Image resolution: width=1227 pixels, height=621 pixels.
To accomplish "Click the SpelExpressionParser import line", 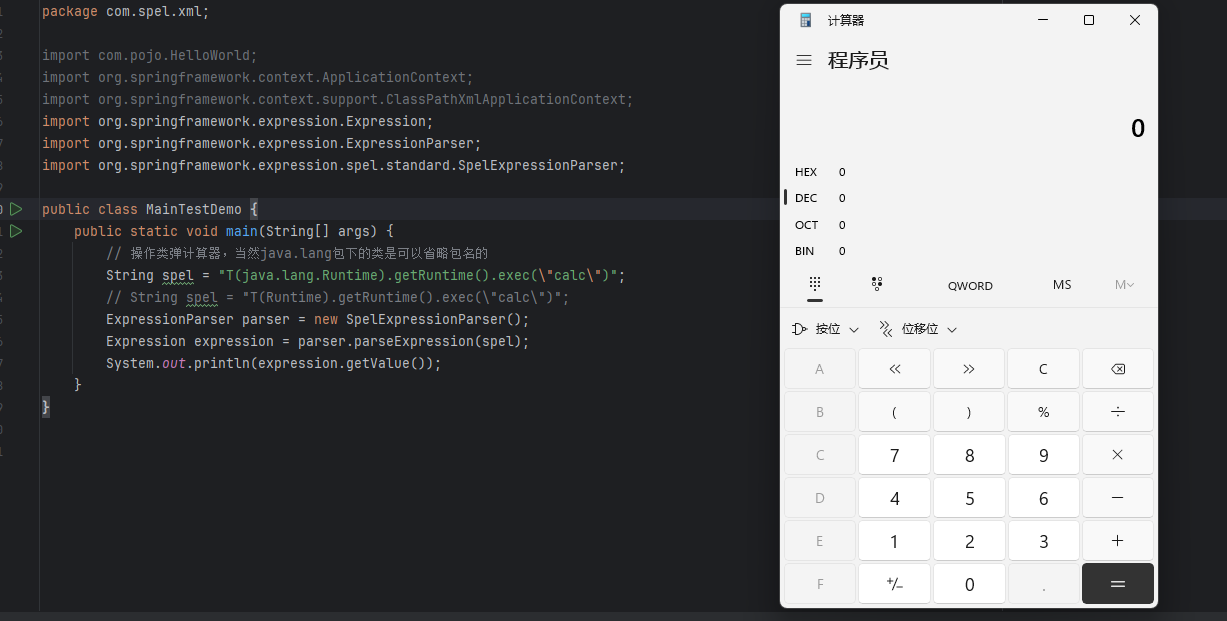I will point(334,165).
